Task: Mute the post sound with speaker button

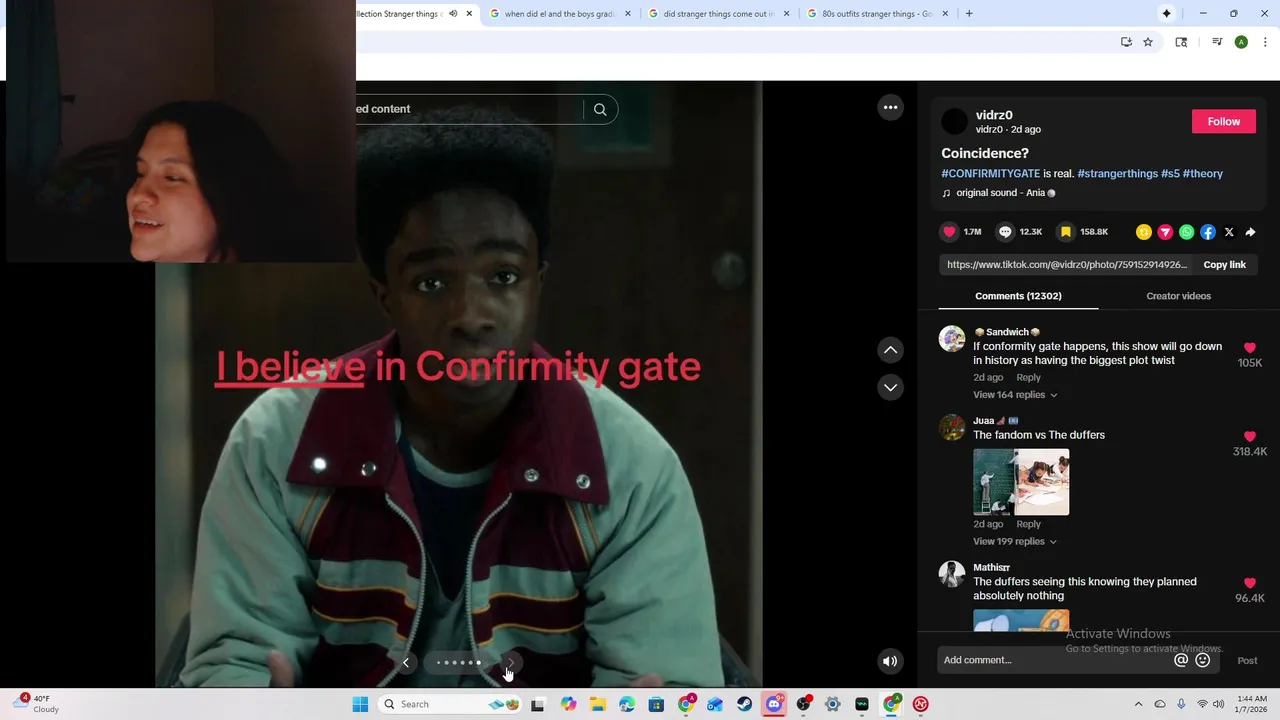Action: point(890,661)
